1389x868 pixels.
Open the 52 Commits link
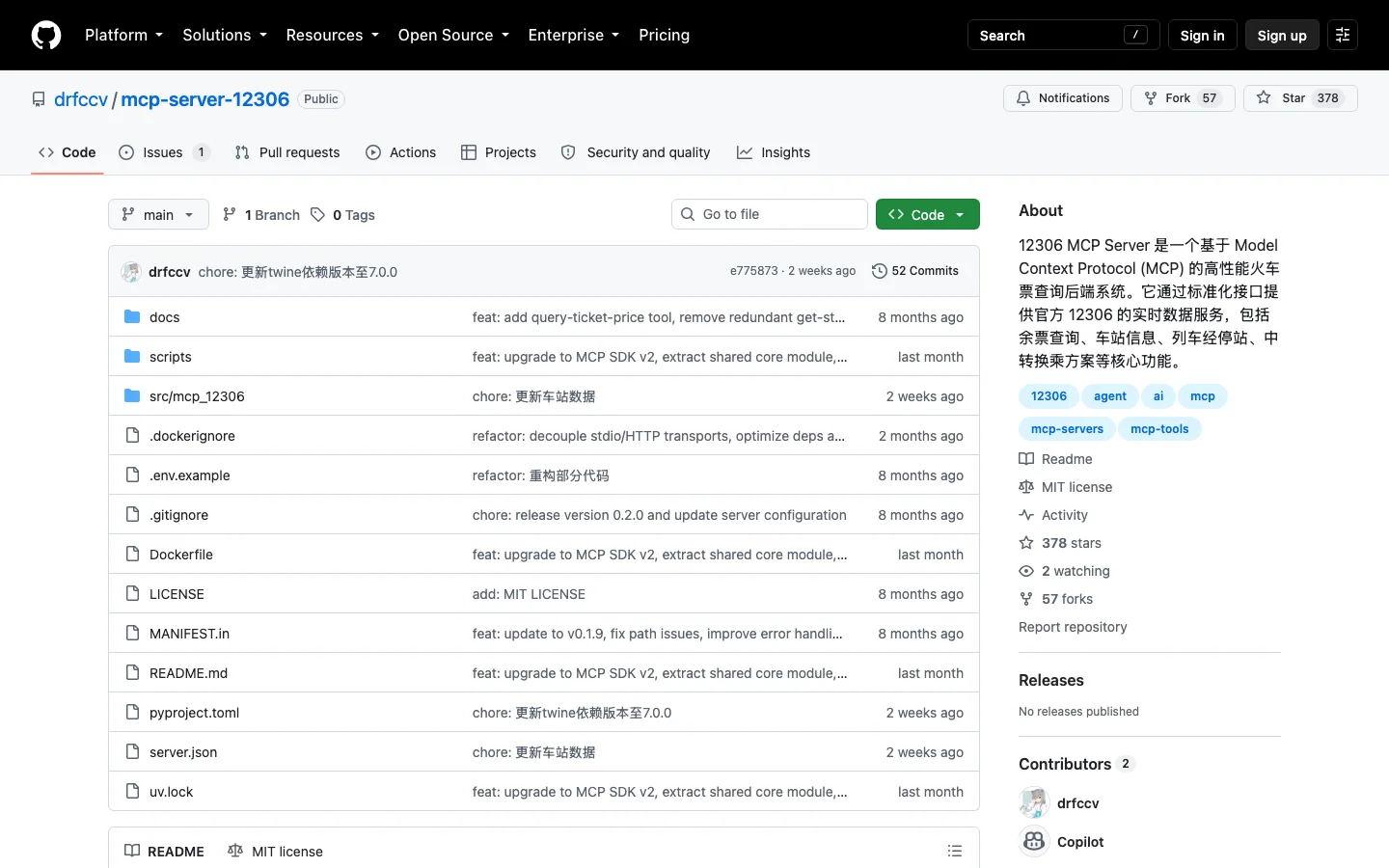[915, 271]
